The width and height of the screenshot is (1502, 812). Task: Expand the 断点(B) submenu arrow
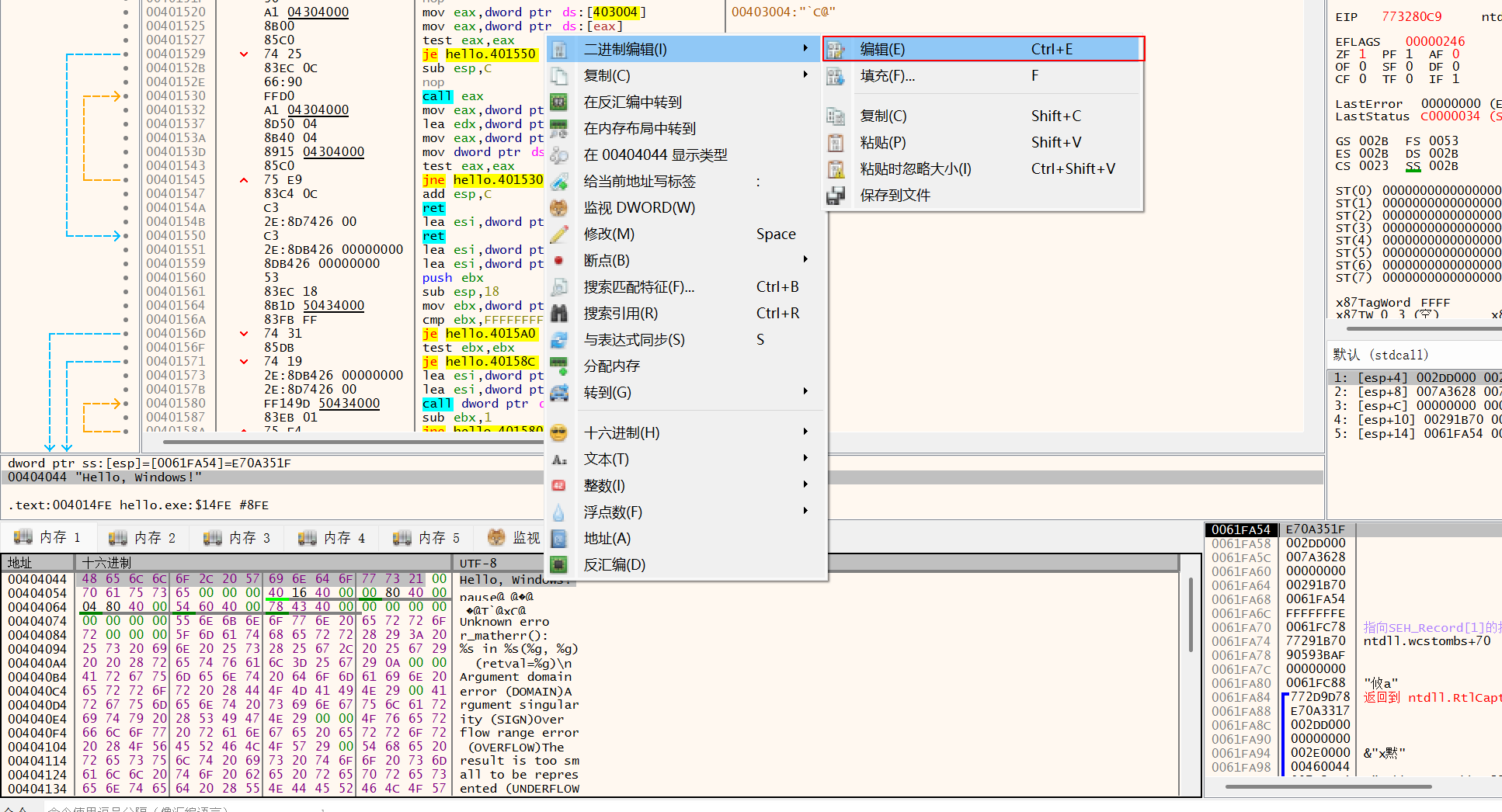(x=805, y=259)
